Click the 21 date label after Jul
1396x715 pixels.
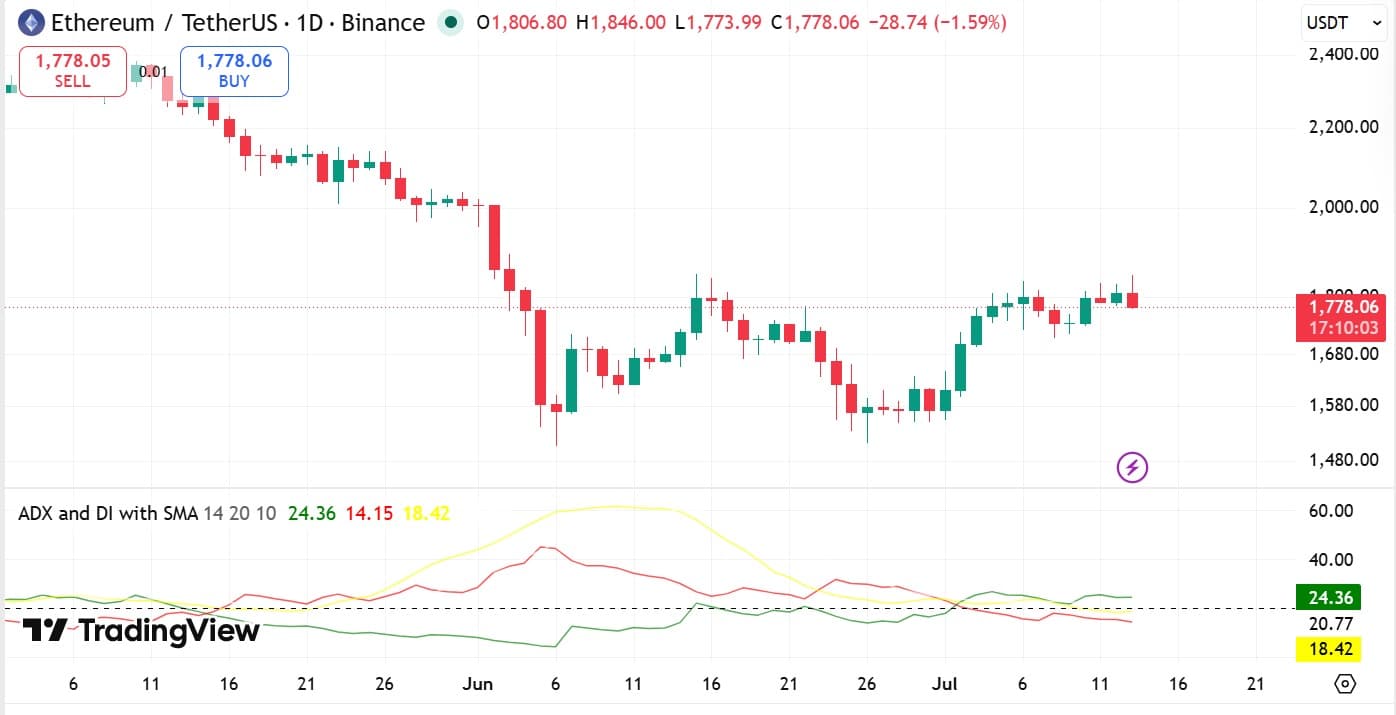point(1256,684)
